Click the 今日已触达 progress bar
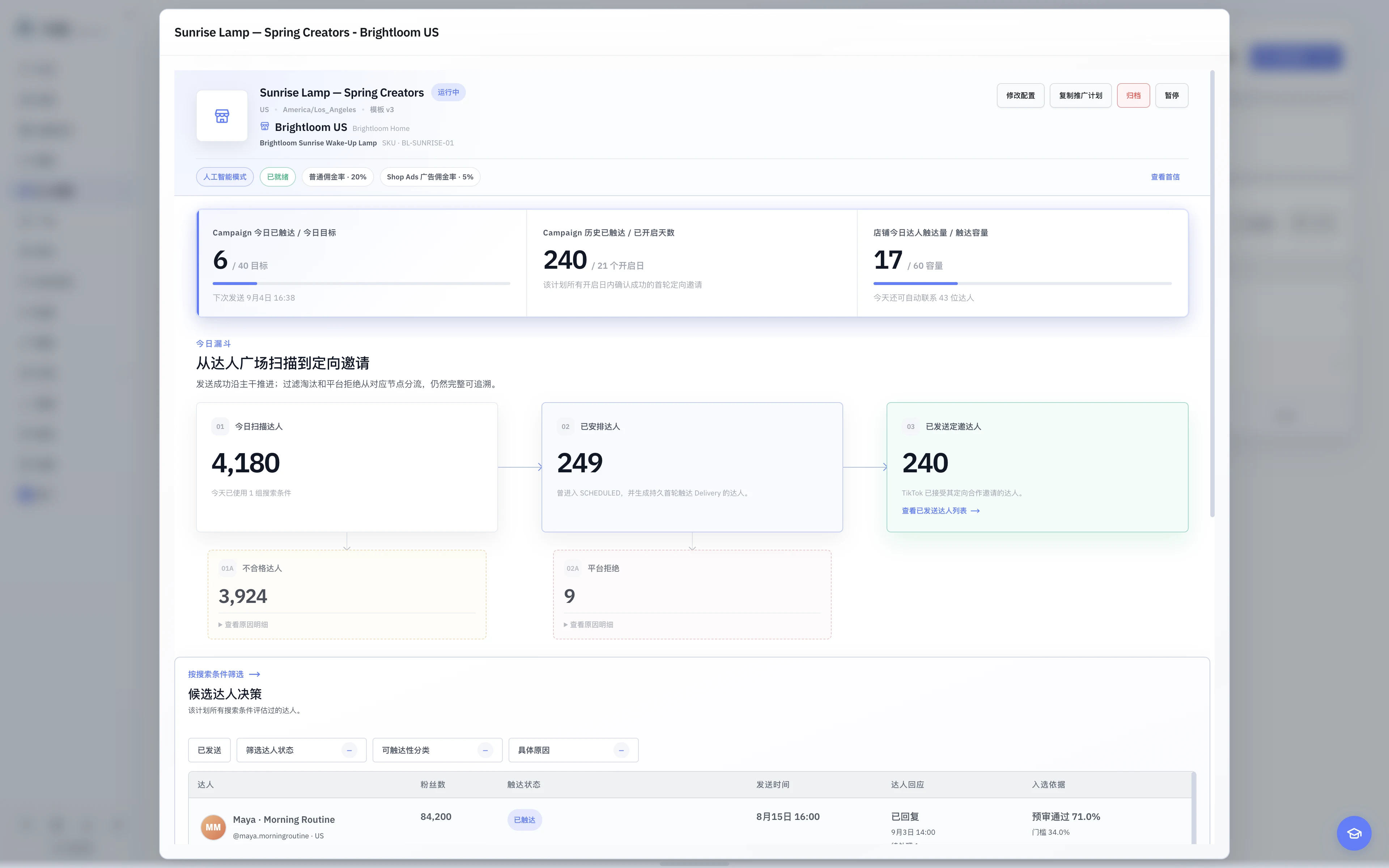The width and height of the screenshot is (1389, 868). click(361, 283)
